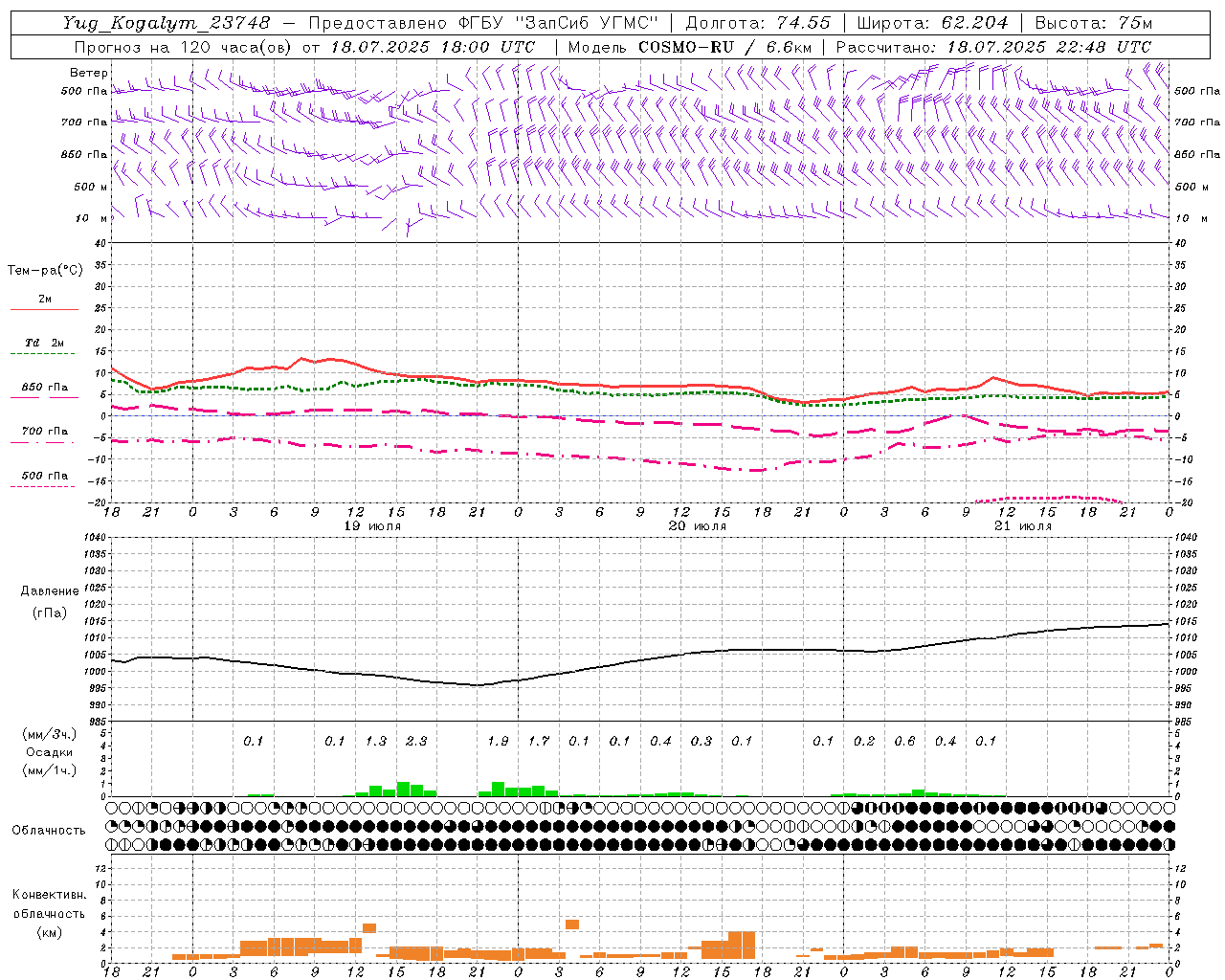Click the Тем-ра(°C) panel label
This screenshot has width=1225, height=980.
45,271
